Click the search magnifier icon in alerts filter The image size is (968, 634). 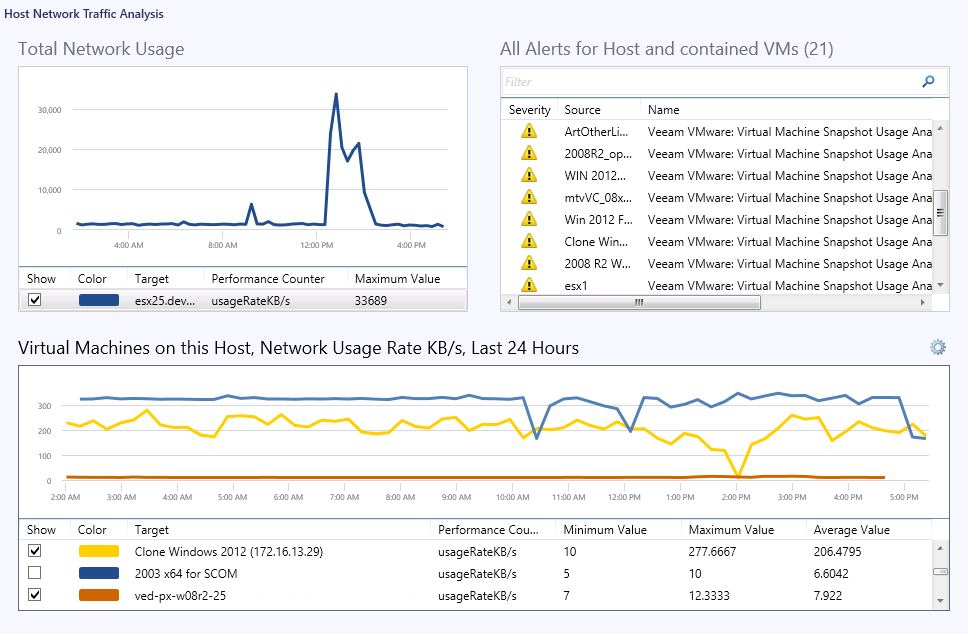click(x=928, y=82)
